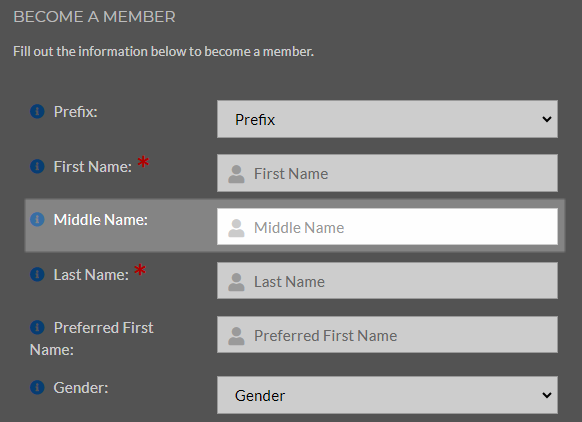582x422 pixels.
Task: Click the person icon in Middle Name field
Action: (x=236, y=228)
